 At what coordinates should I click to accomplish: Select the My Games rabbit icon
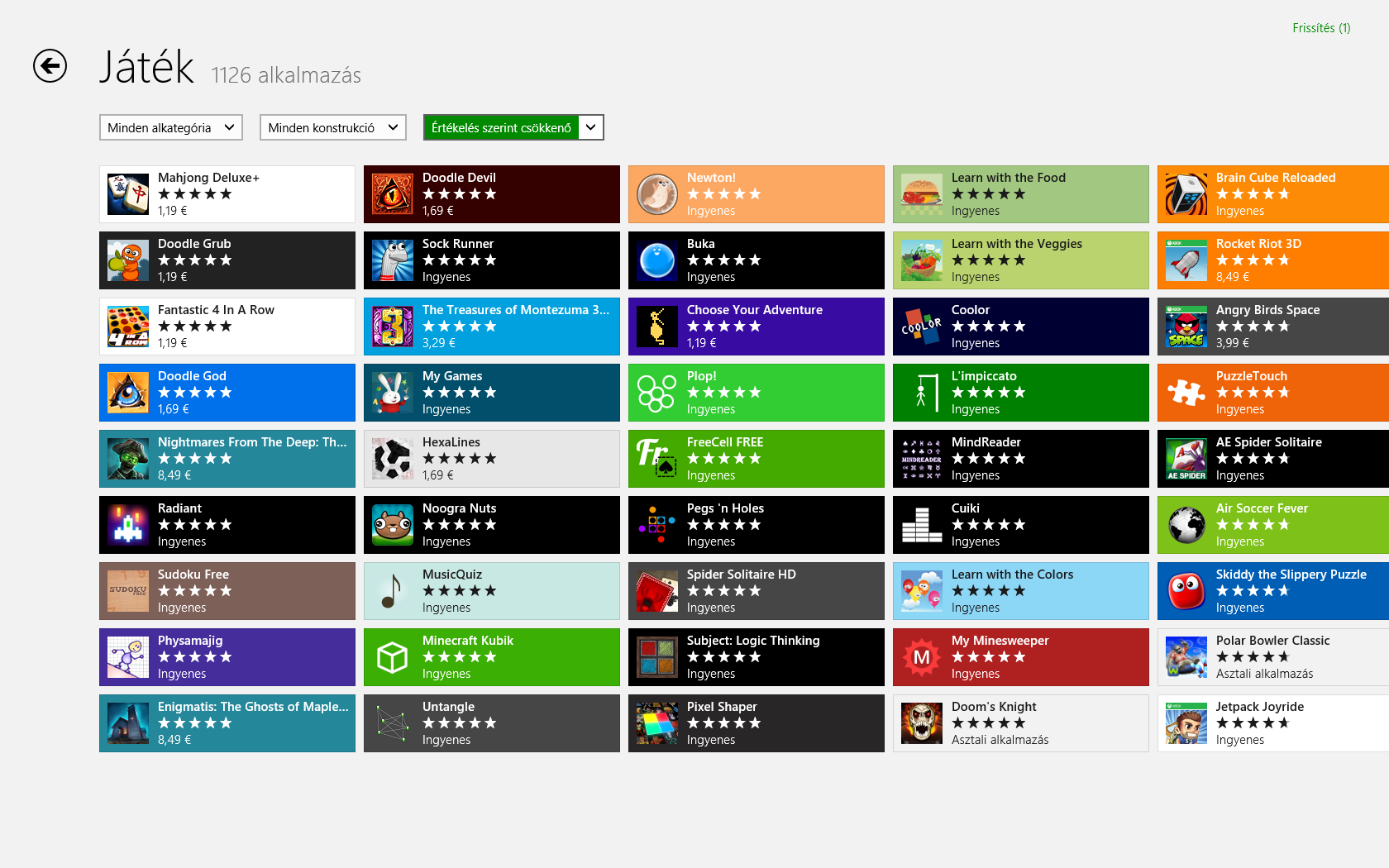point(393,393)
